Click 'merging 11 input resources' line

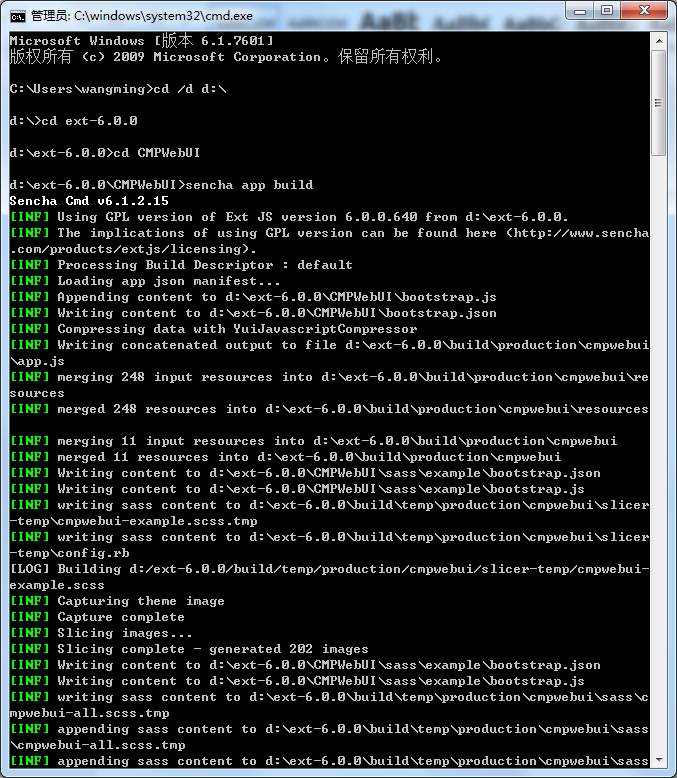(x=314, y=441)
